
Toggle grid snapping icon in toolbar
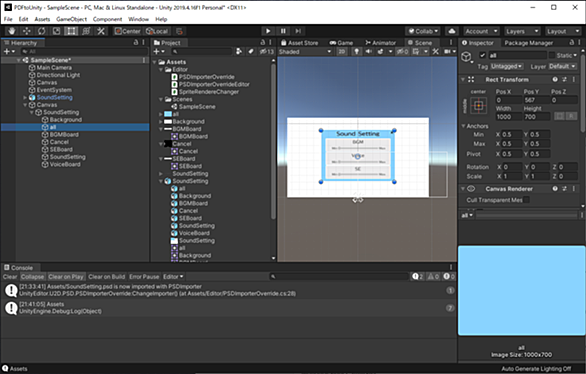coord(179,31)
